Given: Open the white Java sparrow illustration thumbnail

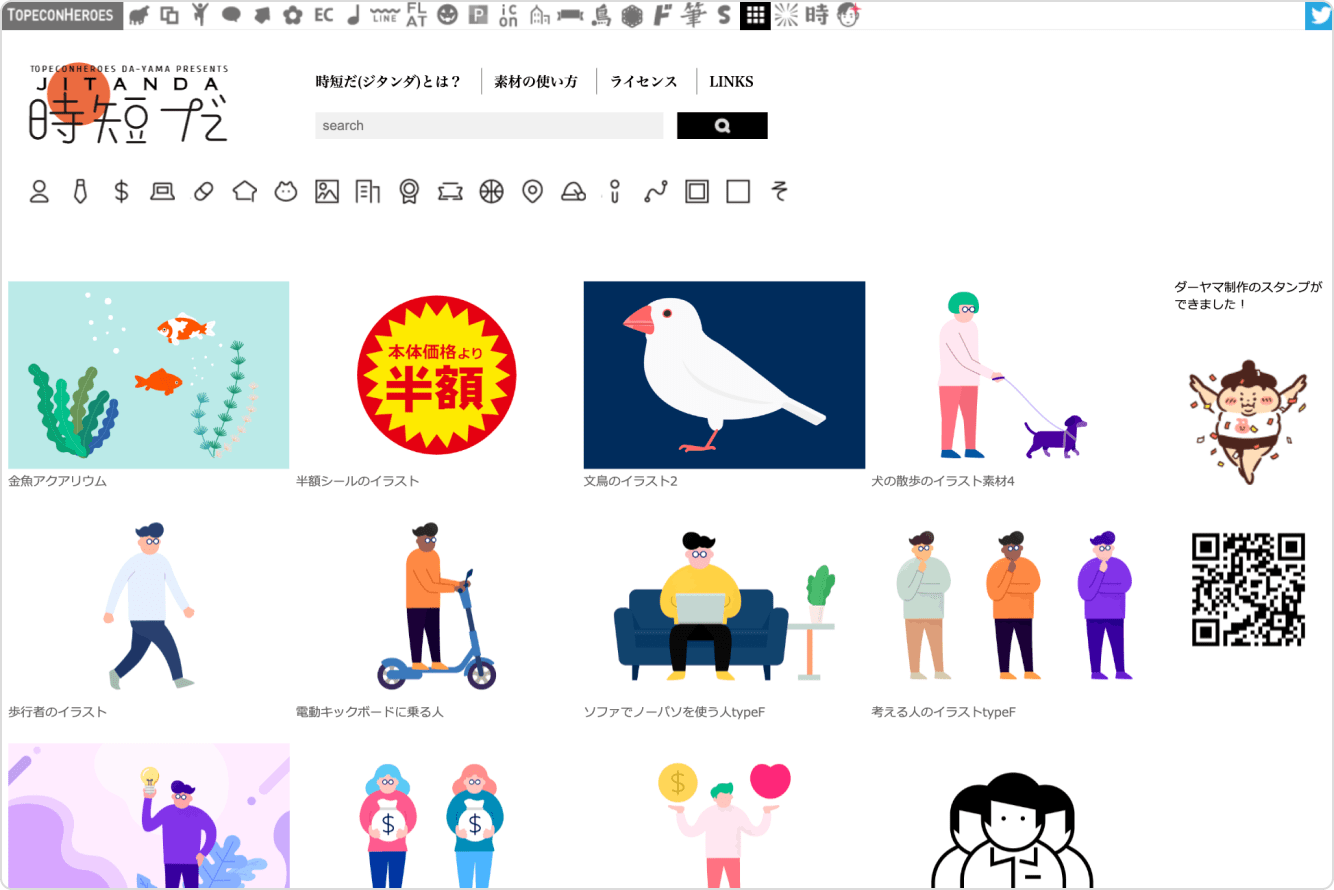Looking at the screenshot, I should 724,375.
